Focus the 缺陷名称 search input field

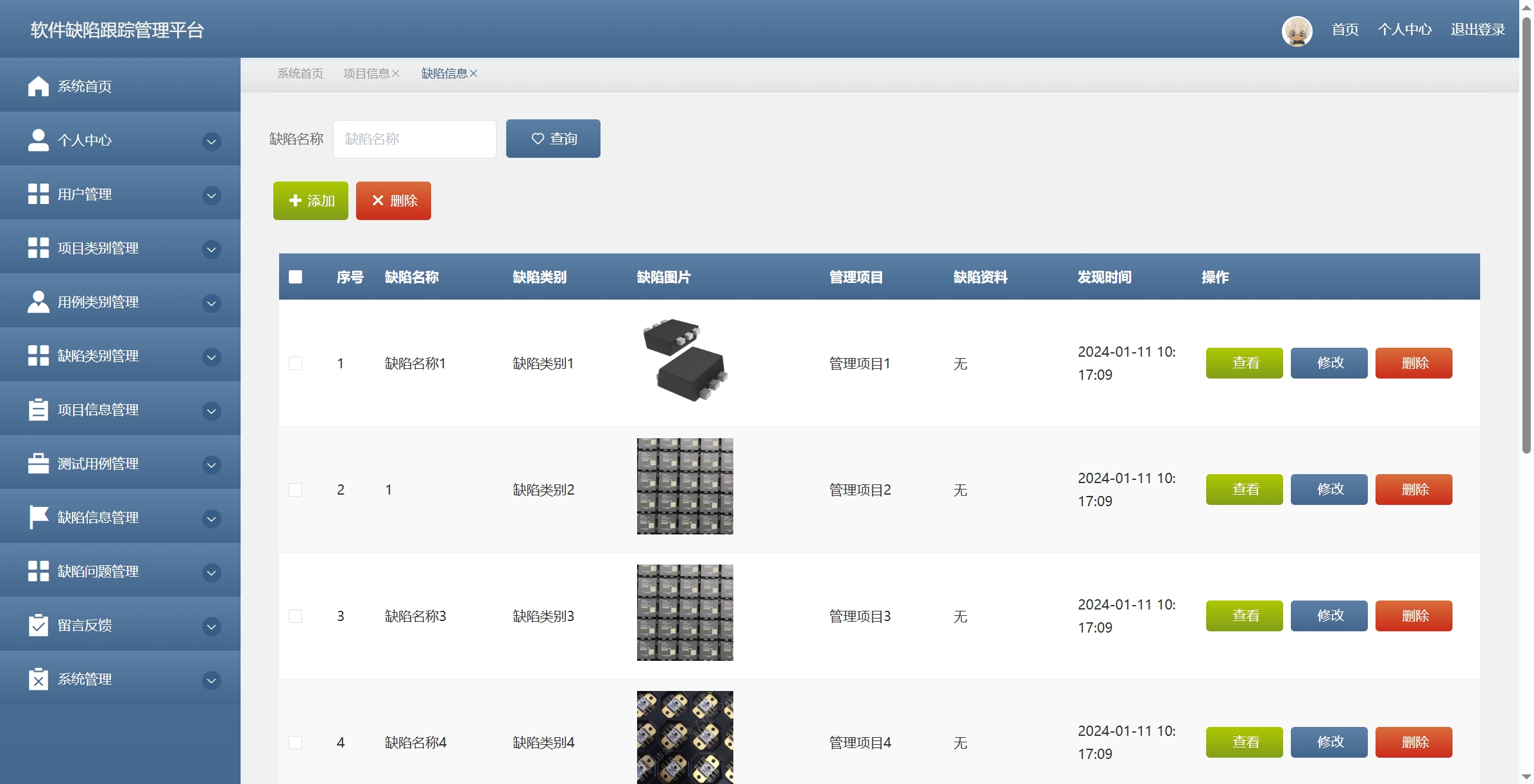[414, 139]
